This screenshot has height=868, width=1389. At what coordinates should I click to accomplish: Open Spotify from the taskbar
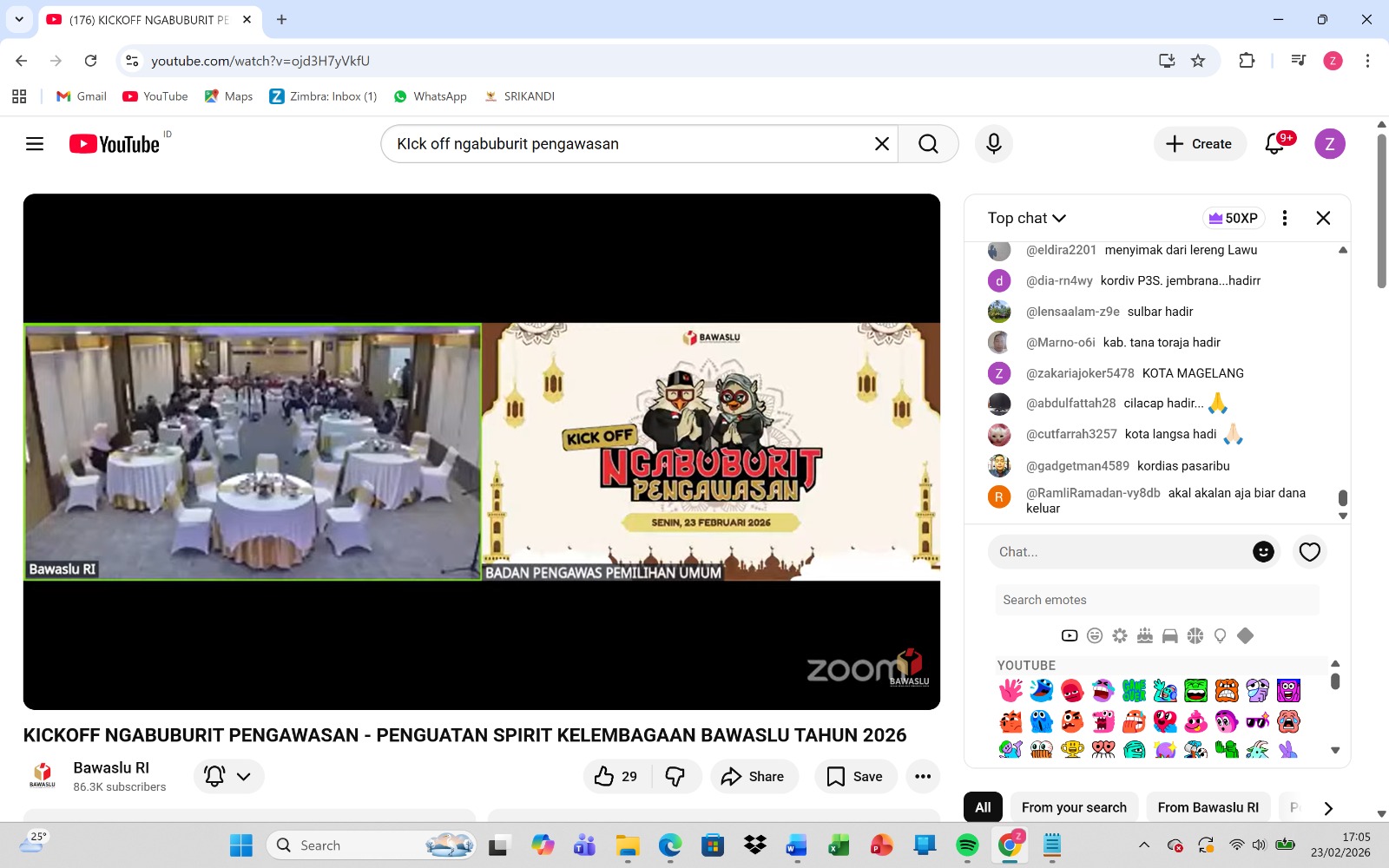[967, 845]
